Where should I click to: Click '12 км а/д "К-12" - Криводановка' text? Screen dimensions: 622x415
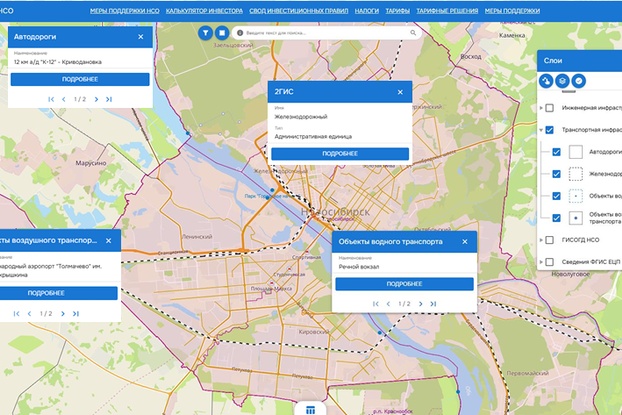(x=58, y=62)
